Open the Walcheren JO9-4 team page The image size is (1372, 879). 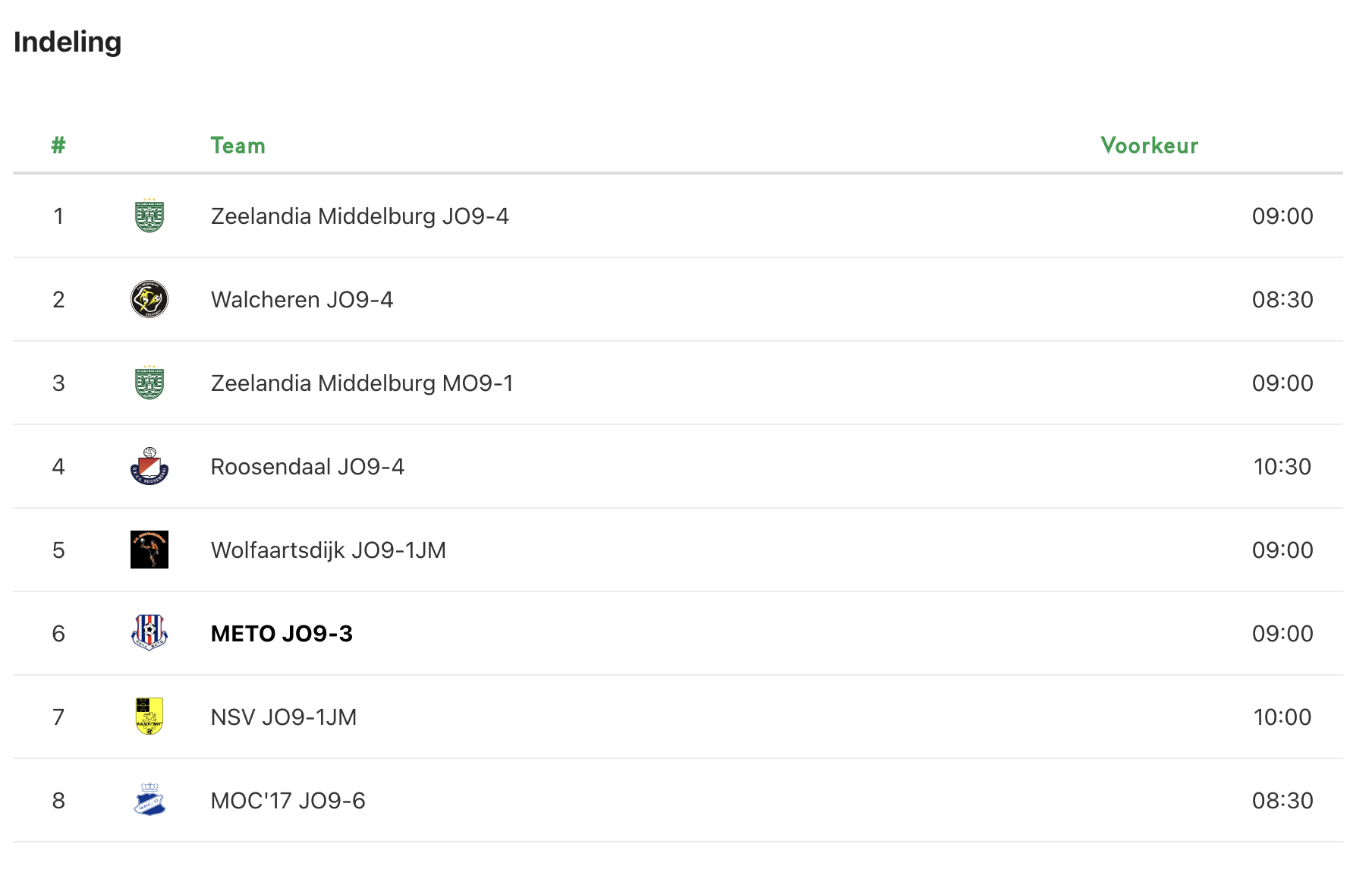point(302,300)
